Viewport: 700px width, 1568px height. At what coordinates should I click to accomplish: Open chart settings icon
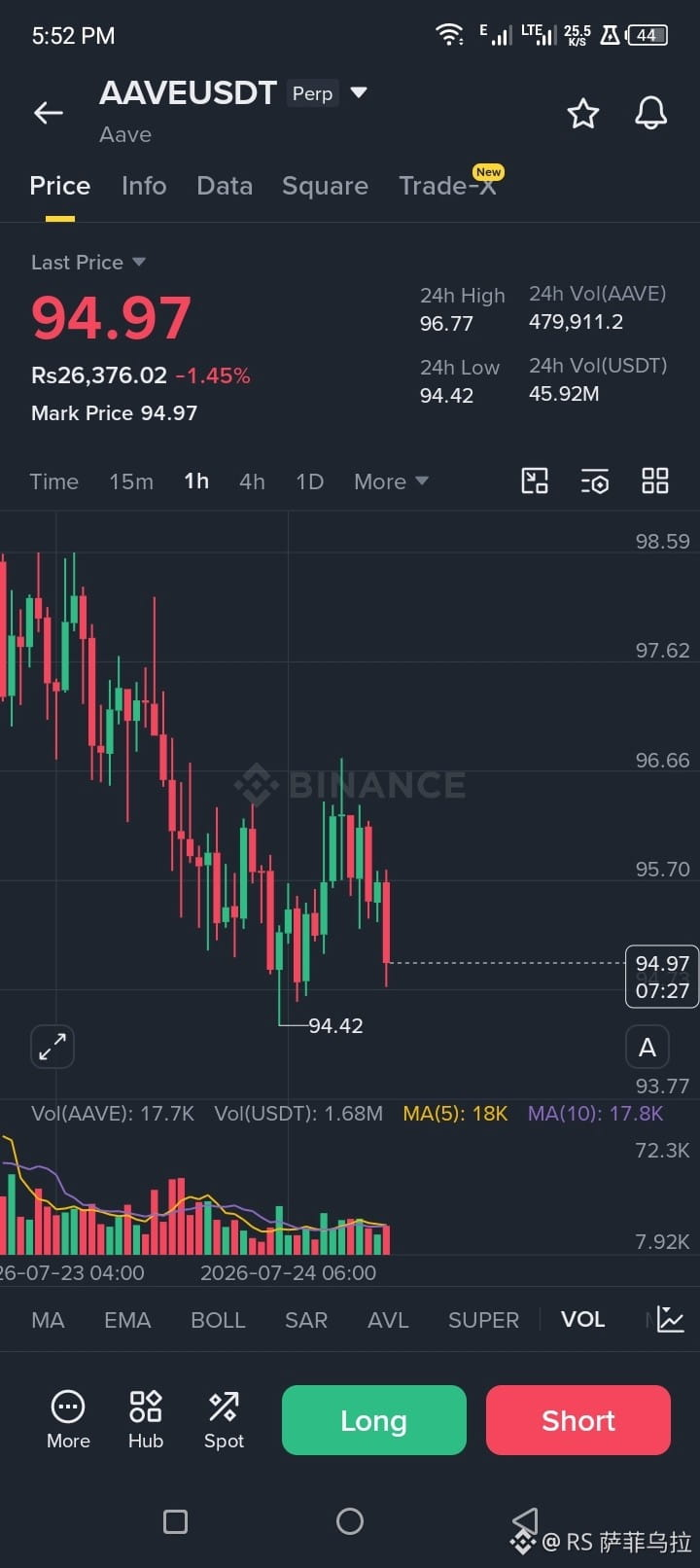[x=595, y=481]
